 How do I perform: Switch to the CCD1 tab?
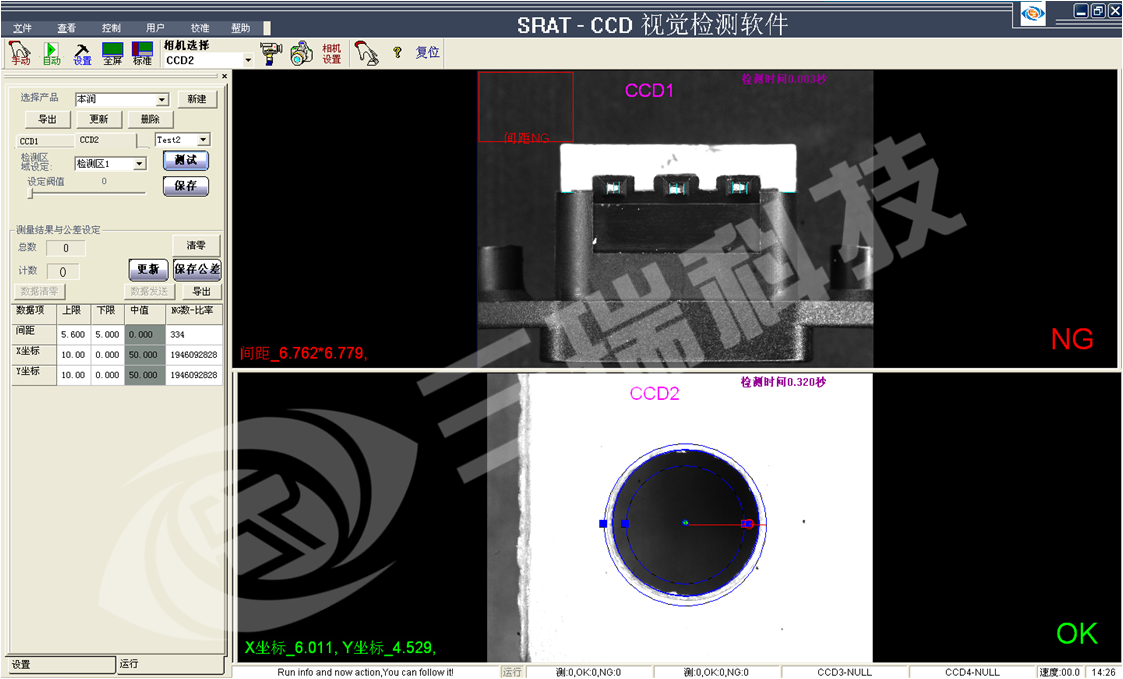tap(44, 141)
